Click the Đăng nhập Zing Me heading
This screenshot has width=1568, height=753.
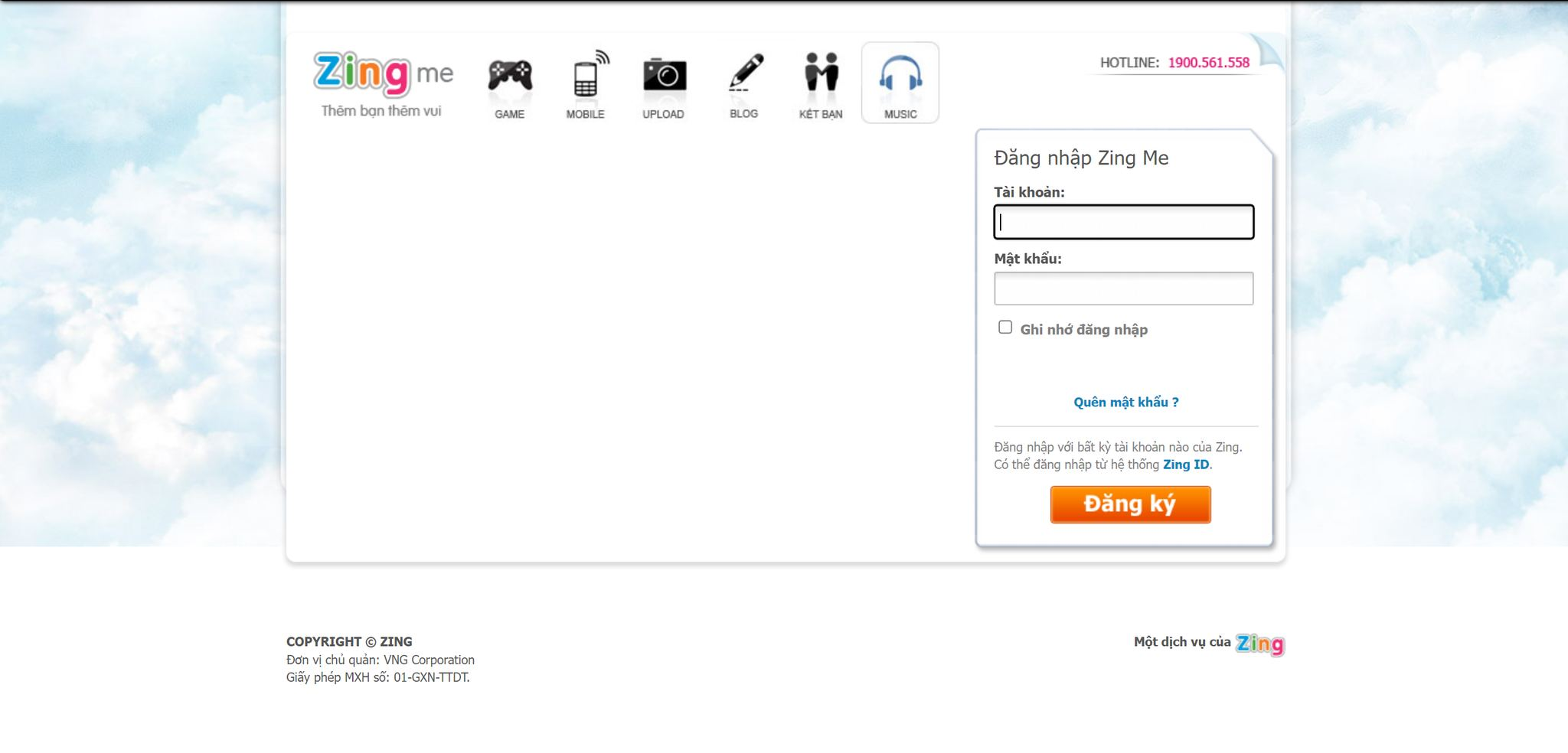[x=1081, y=158]
